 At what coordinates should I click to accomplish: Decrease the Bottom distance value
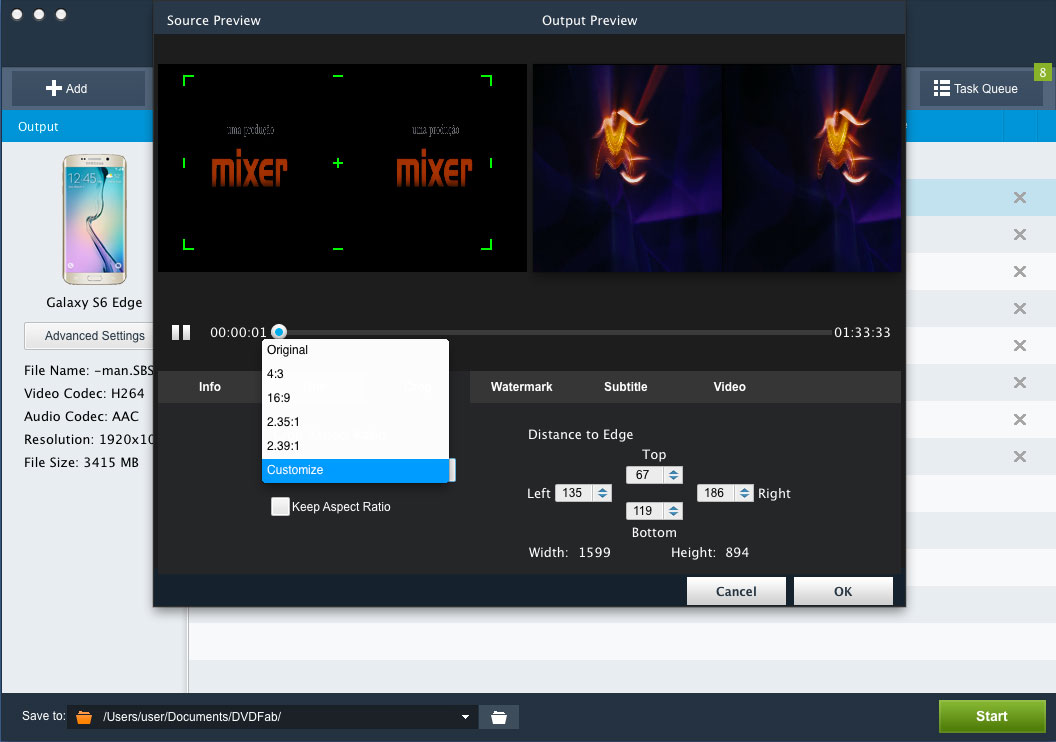[x=673, y=514]
